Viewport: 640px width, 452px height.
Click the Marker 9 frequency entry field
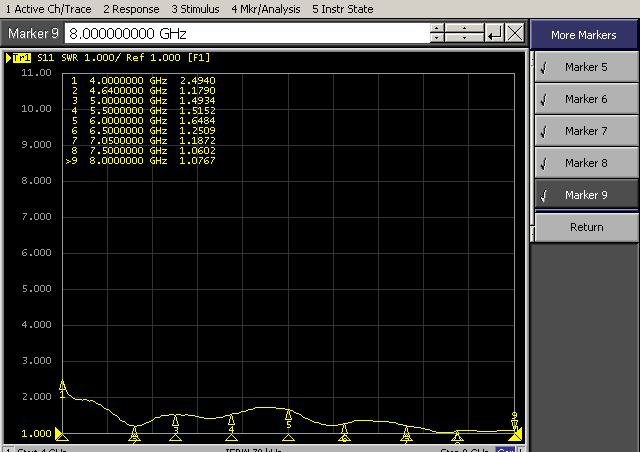pyautogui.click(x=247, y=33)
